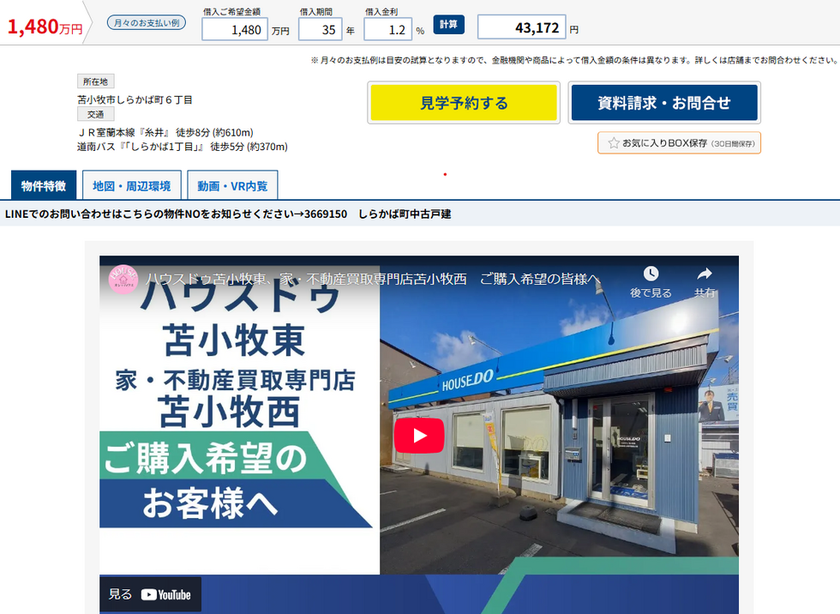Click the 後で見る clock icon
The image size is (840, 614).
pos(651,274)
